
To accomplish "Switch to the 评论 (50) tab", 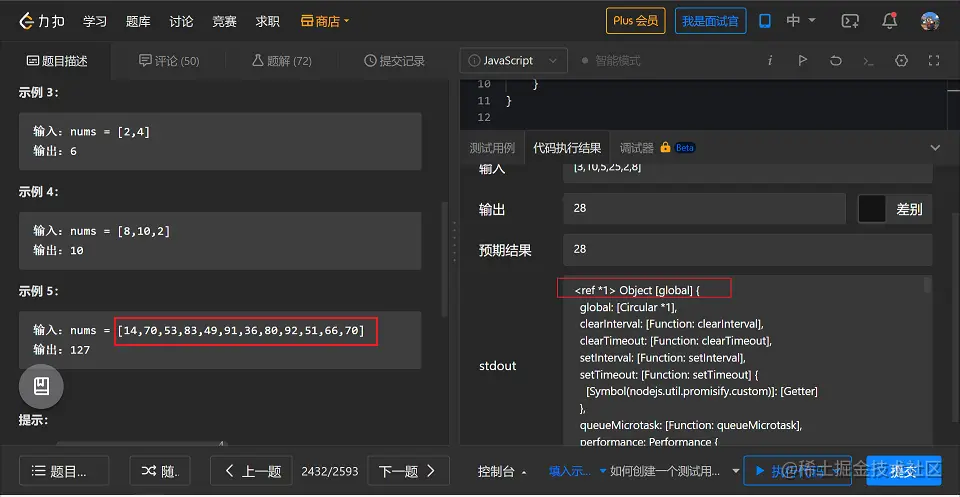I will [x=169, y=61].
